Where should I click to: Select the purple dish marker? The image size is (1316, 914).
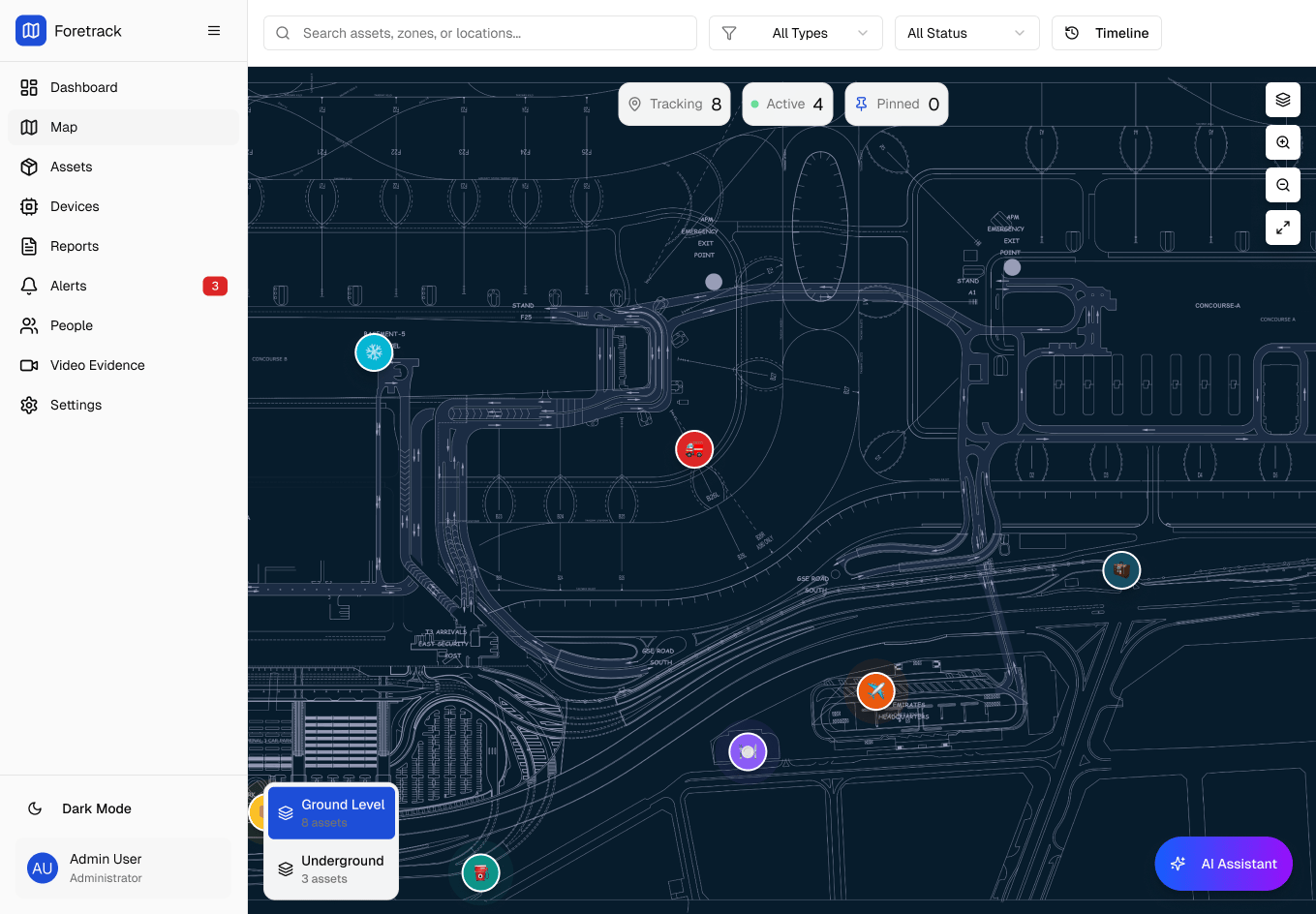[748, 751]
